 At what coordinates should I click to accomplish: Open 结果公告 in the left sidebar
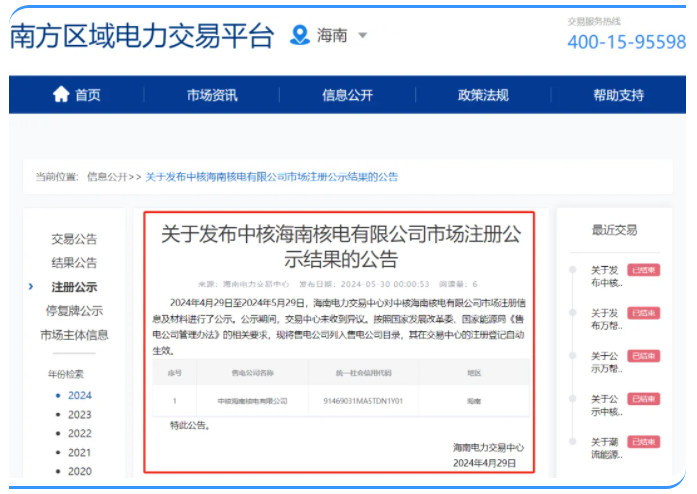pos(74,263)
